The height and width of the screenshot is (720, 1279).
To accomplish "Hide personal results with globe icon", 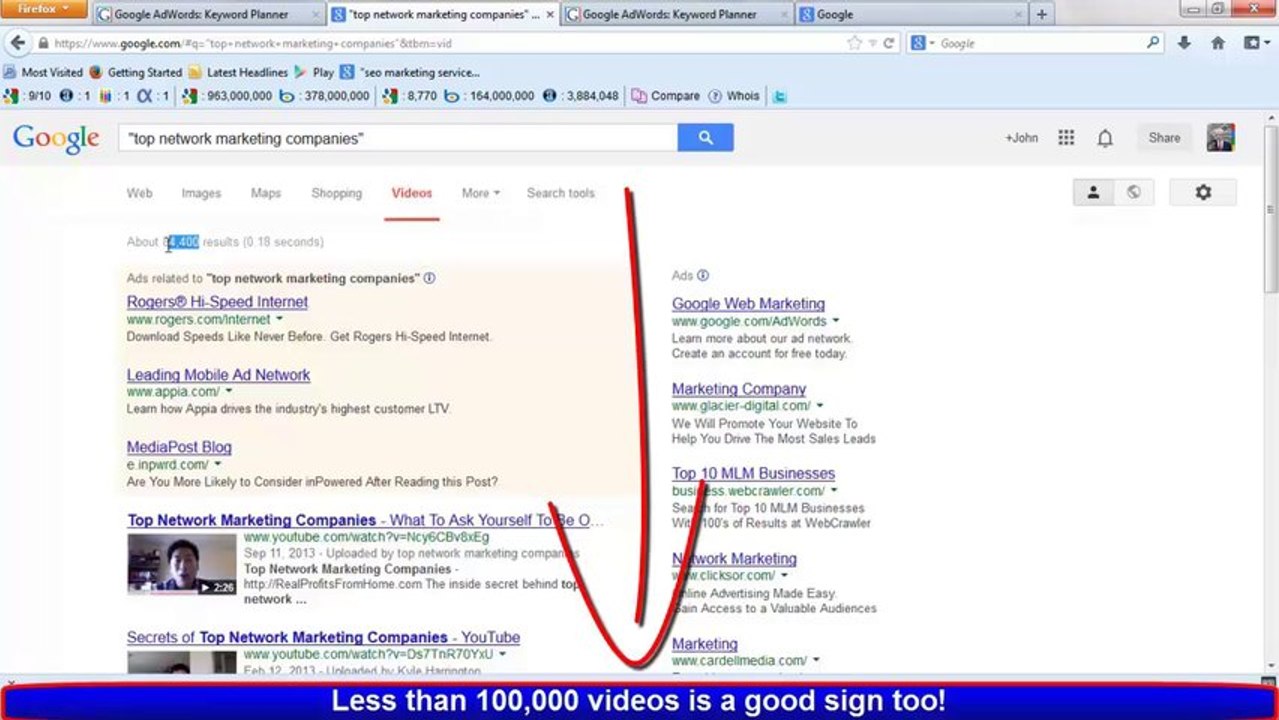I will point(1133,192).
